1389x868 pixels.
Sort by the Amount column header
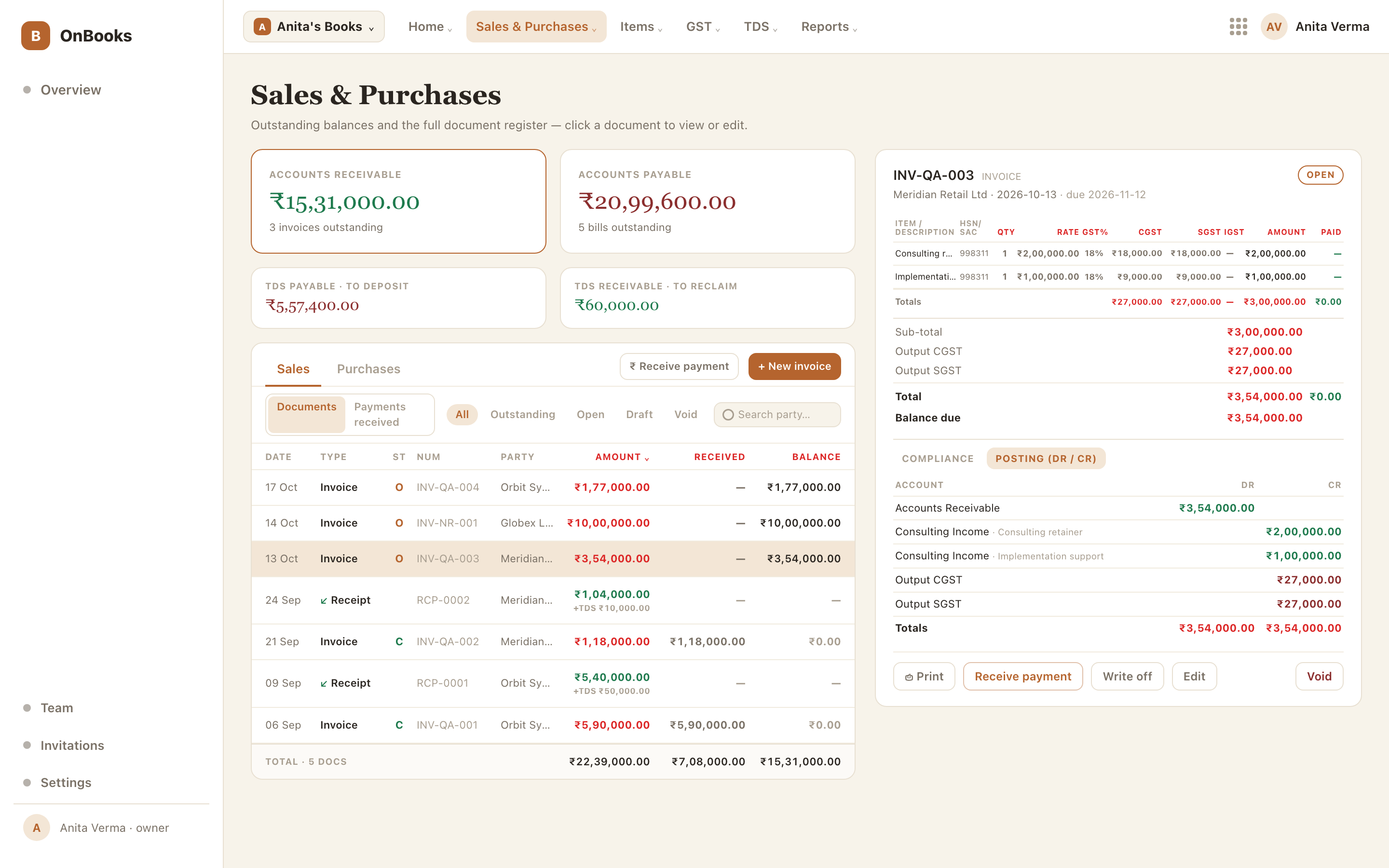click(622, 457)
